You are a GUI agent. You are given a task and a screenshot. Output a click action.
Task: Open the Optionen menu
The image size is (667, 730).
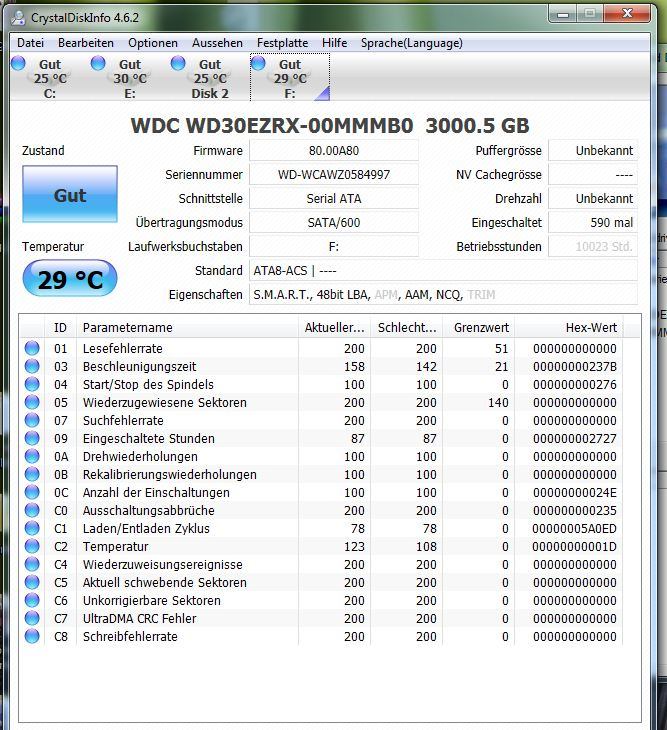pos(153,43)
